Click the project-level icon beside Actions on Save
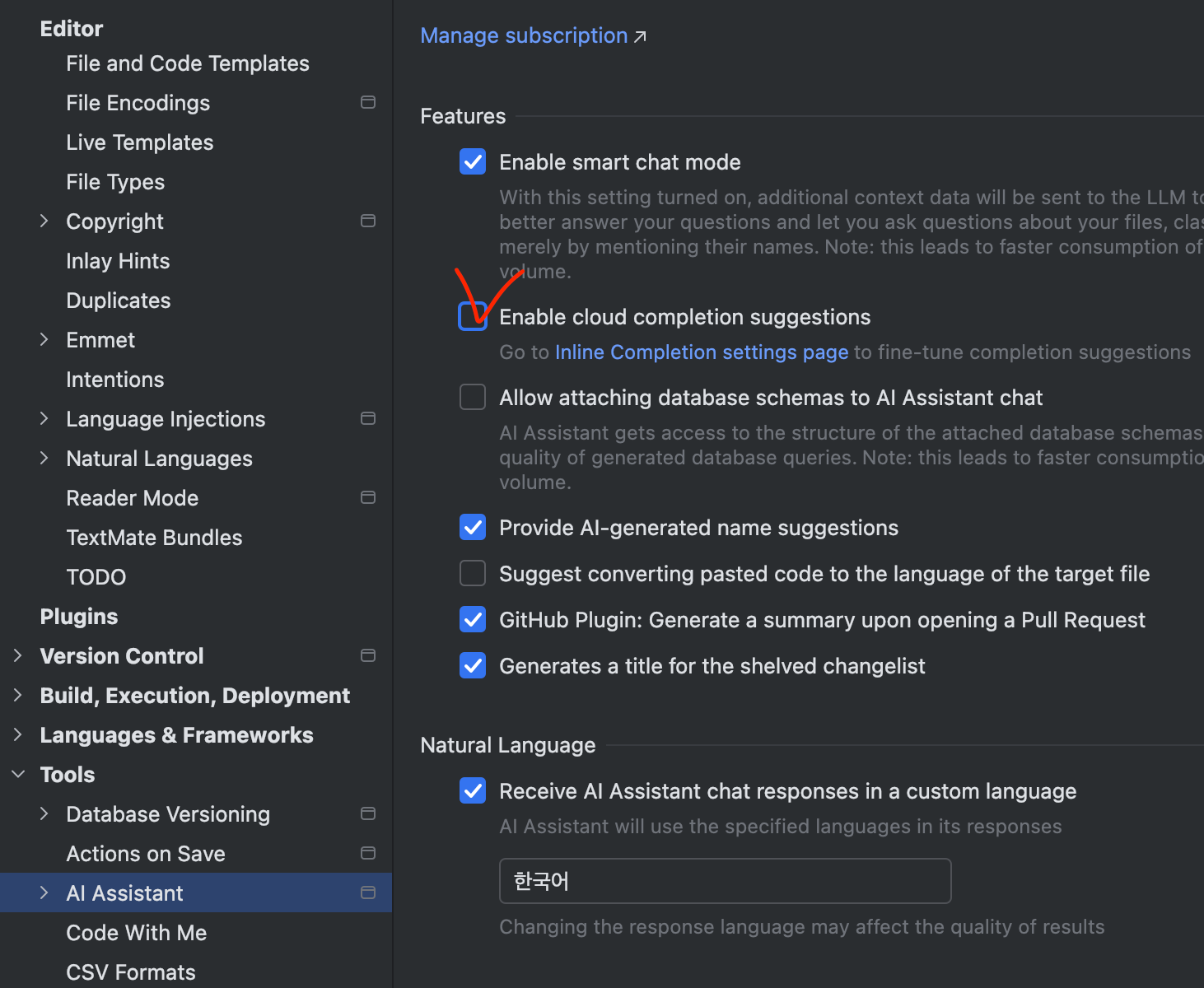Screen dimensions: 1204x988 368,853
